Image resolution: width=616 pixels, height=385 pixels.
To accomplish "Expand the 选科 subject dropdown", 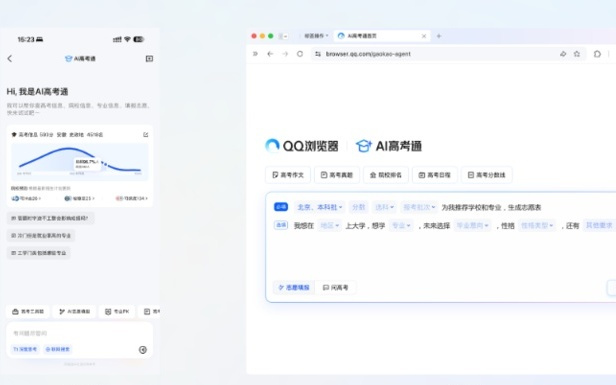I will click(x=384, y=207).
